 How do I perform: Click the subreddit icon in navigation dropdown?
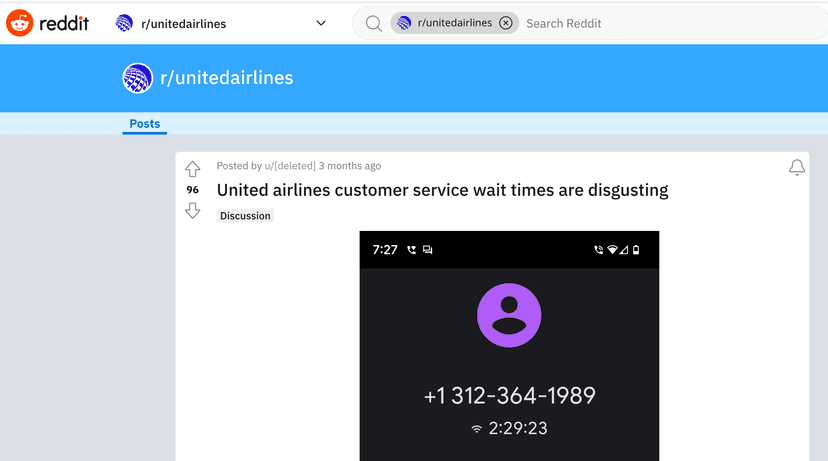pos(124,23)
